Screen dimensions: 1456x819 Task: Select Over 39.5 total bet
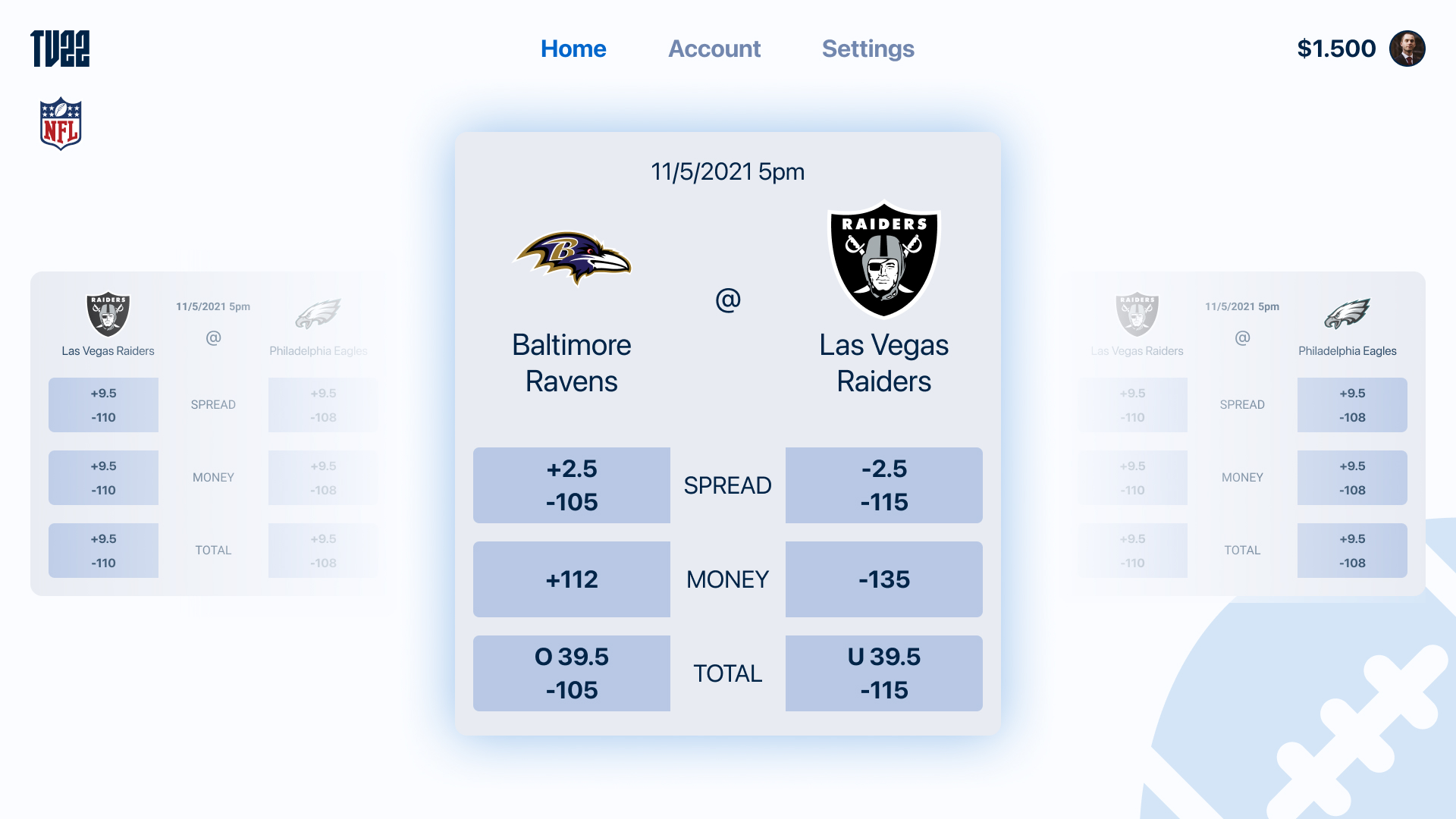[x=572, y=673]
